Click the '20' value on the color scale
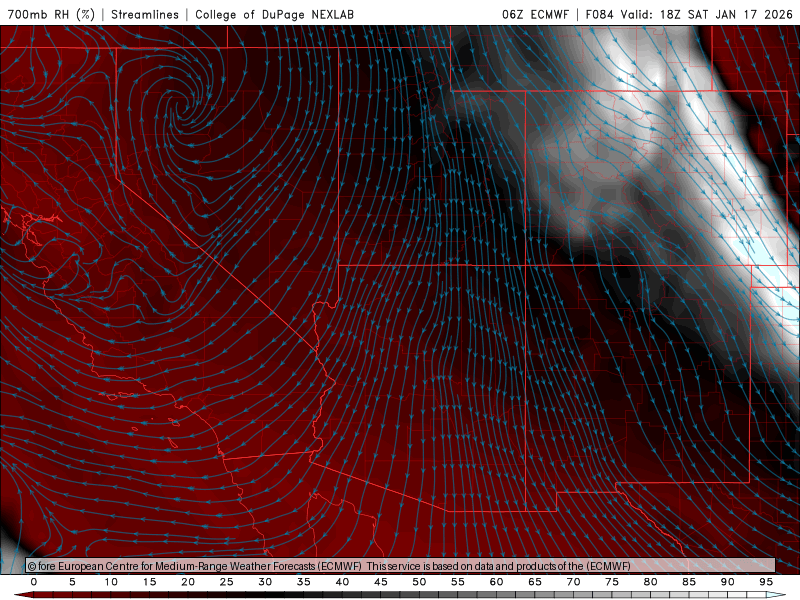The image size is (800, 600). (188, 582)
